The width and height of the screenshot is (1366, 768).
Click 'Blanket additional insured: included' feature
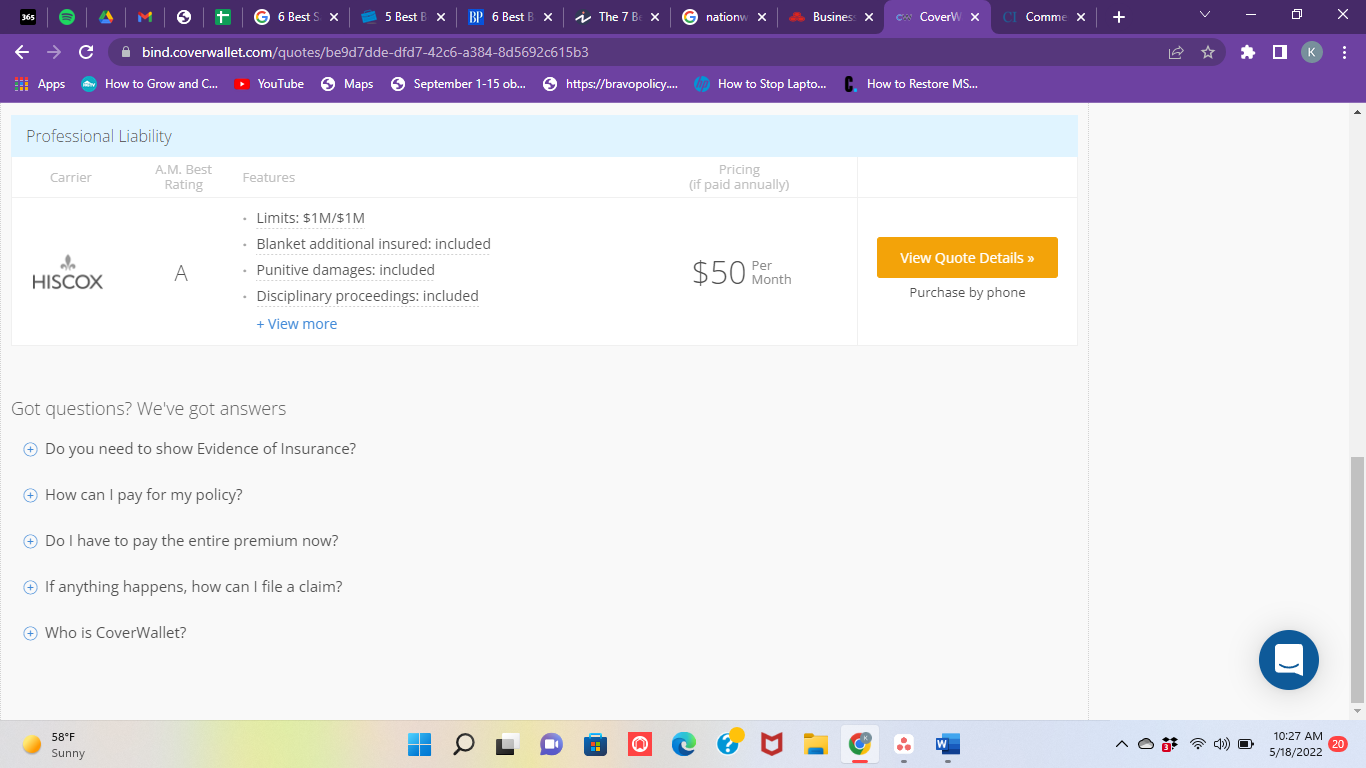click(373, 244)
